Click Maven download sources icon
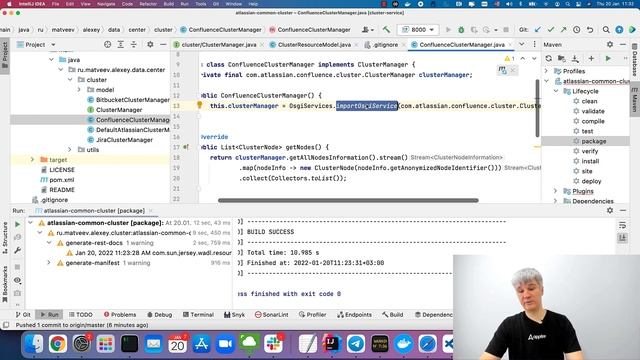This screenshot has height=360, width=640. (575, 58)
